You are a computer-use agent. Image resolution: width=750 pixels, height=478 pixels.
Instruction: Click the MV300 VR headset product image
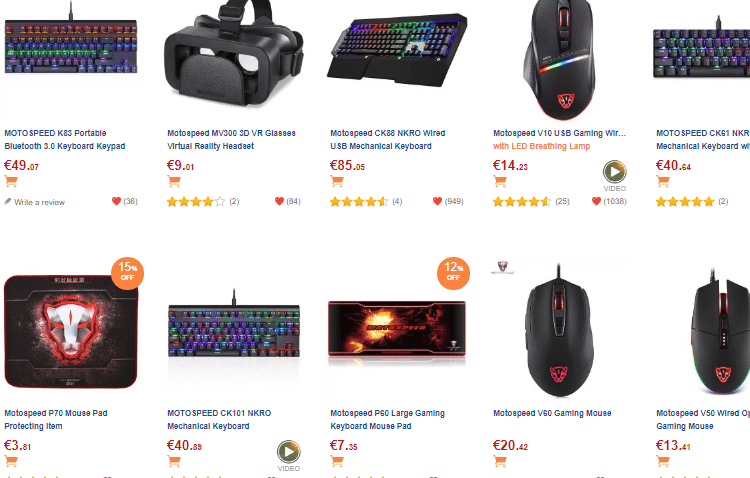pos(233,54)
